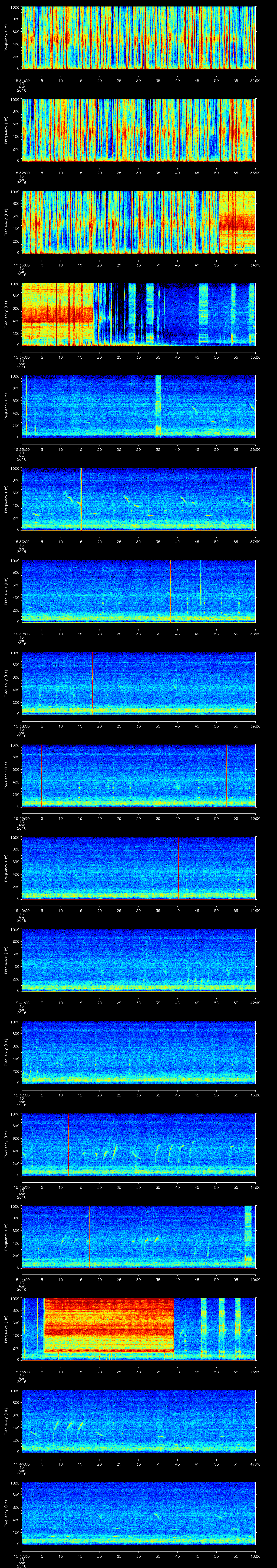Click the '15:32:00' start time label
277x1568 pixels.
[21, 173]
